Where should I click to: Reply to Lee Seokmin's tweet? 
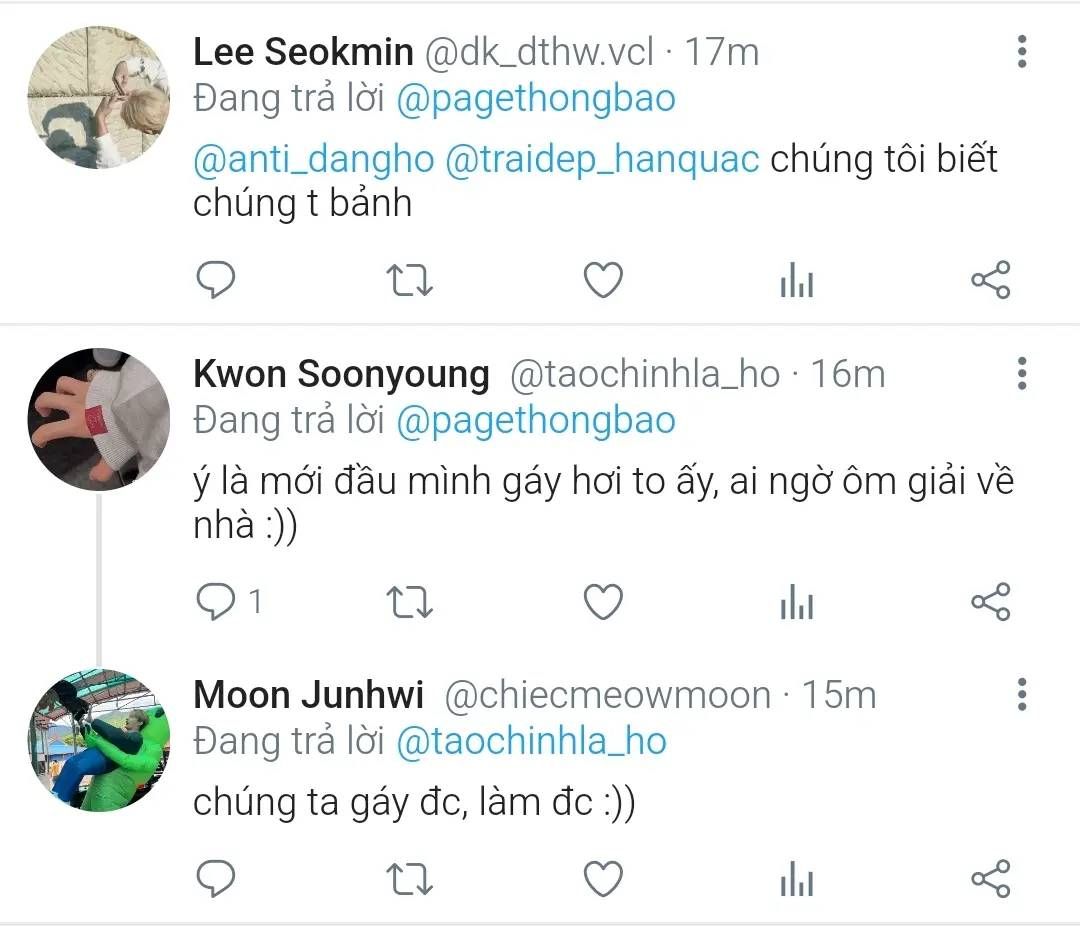214,281
